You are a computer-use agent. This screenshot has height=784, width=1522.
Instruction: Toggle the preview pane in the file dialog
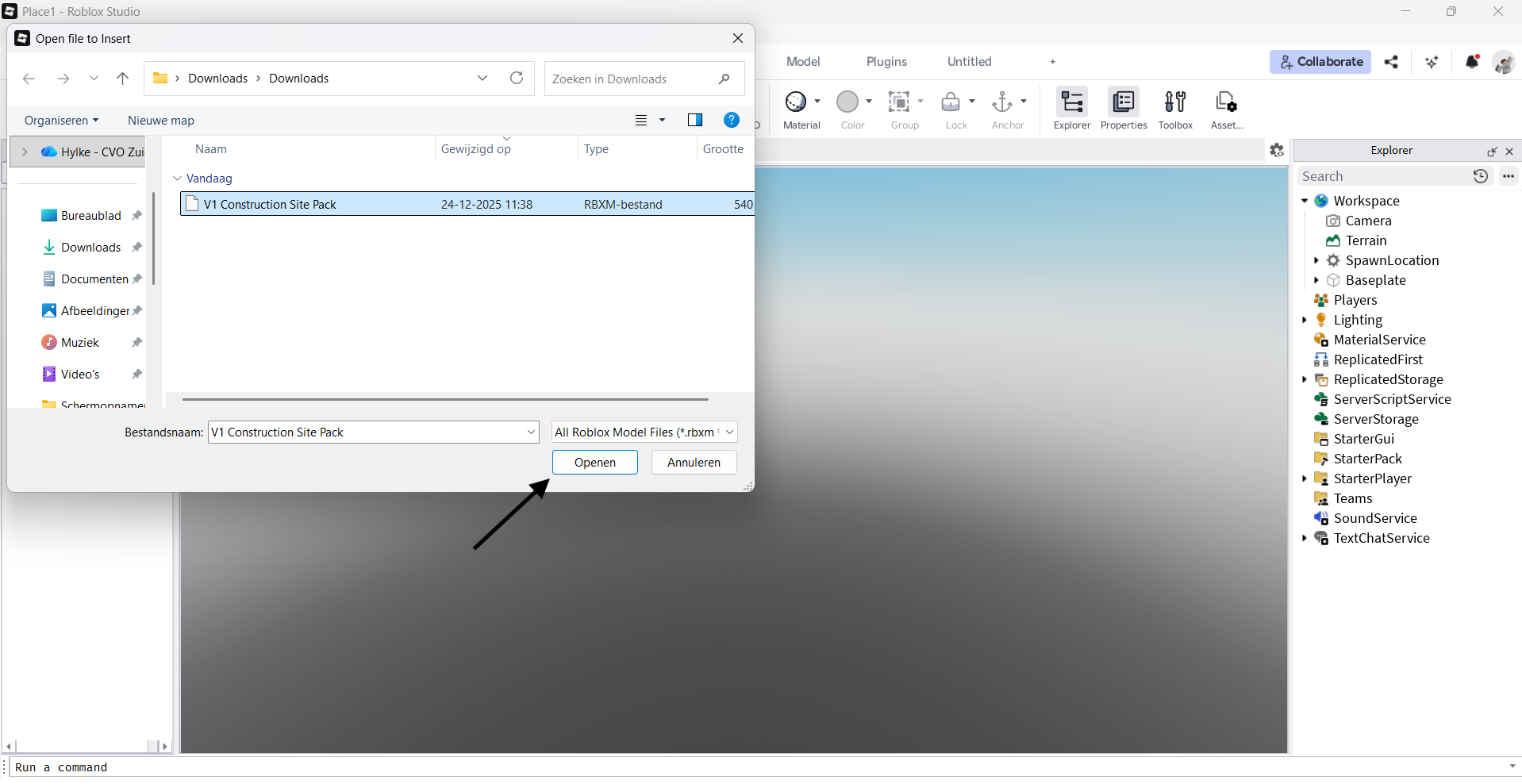[x=694, y=120]
